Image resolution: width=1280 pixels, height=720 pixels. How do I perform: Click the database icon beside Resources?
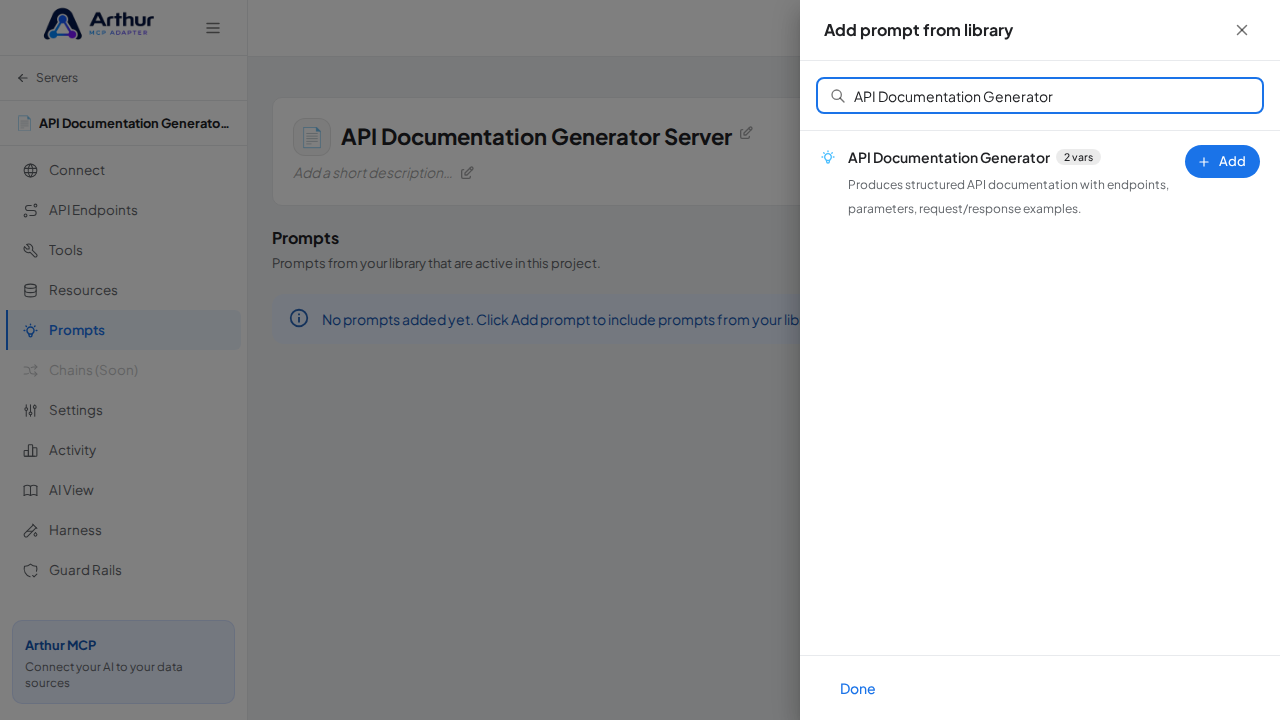(31, 290)
